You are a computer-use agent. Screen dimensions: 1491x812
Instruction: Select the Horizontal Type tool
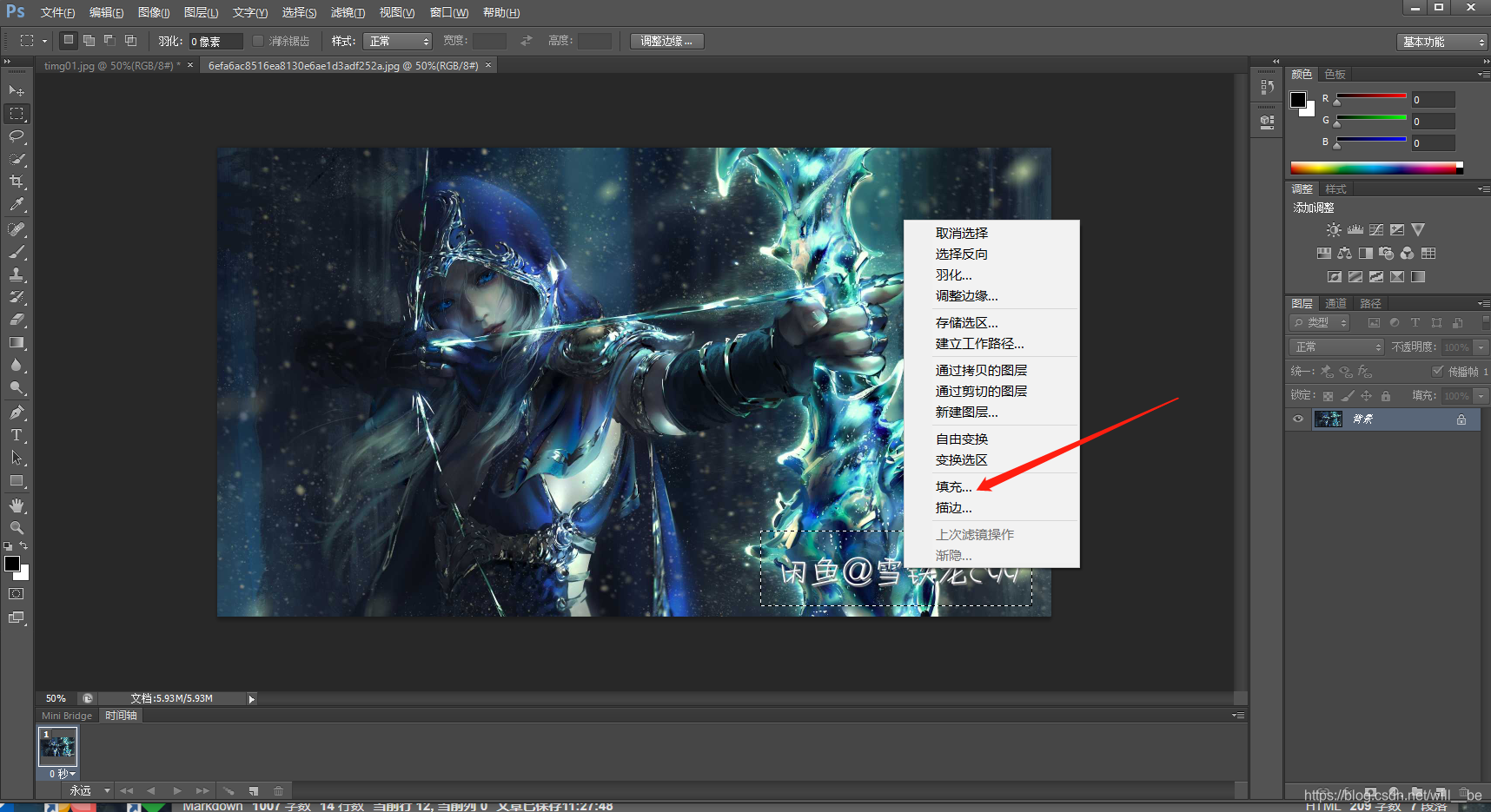(17, 435)
